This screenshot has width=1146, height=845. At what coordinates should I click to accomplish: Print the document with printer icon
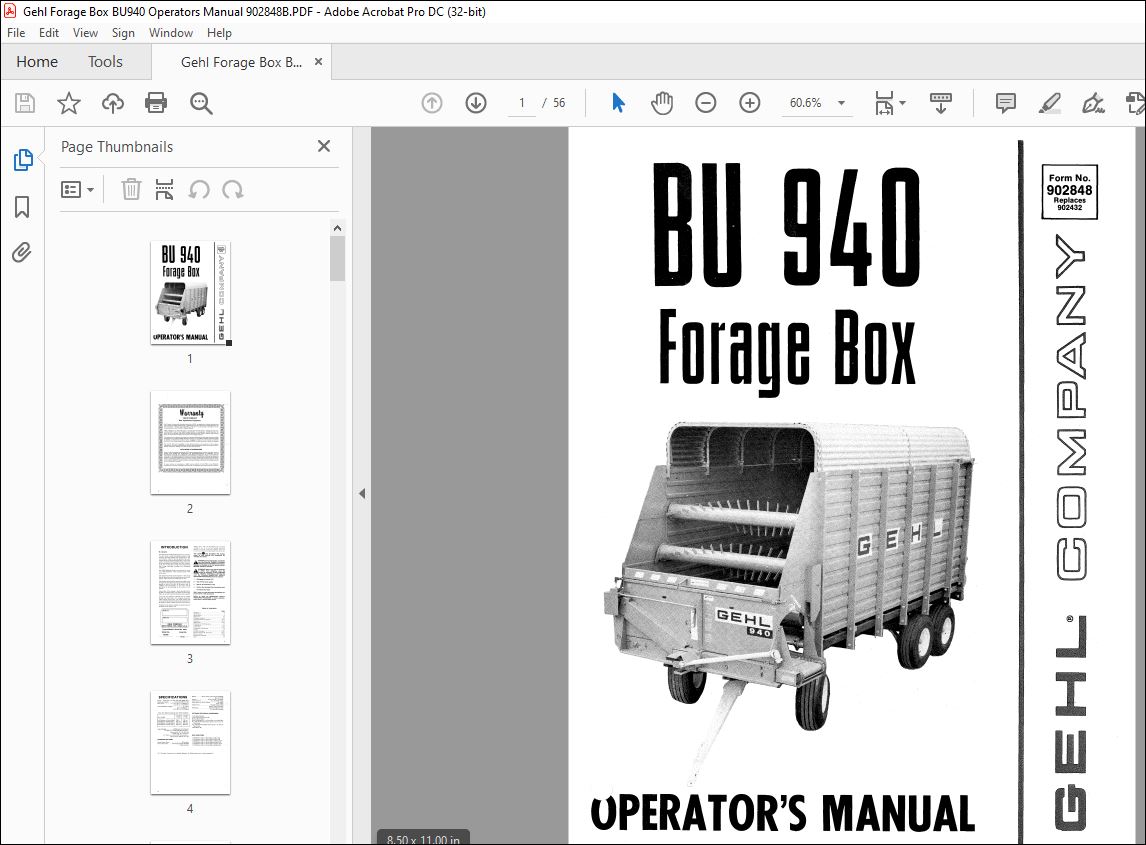tap(156, 103)
